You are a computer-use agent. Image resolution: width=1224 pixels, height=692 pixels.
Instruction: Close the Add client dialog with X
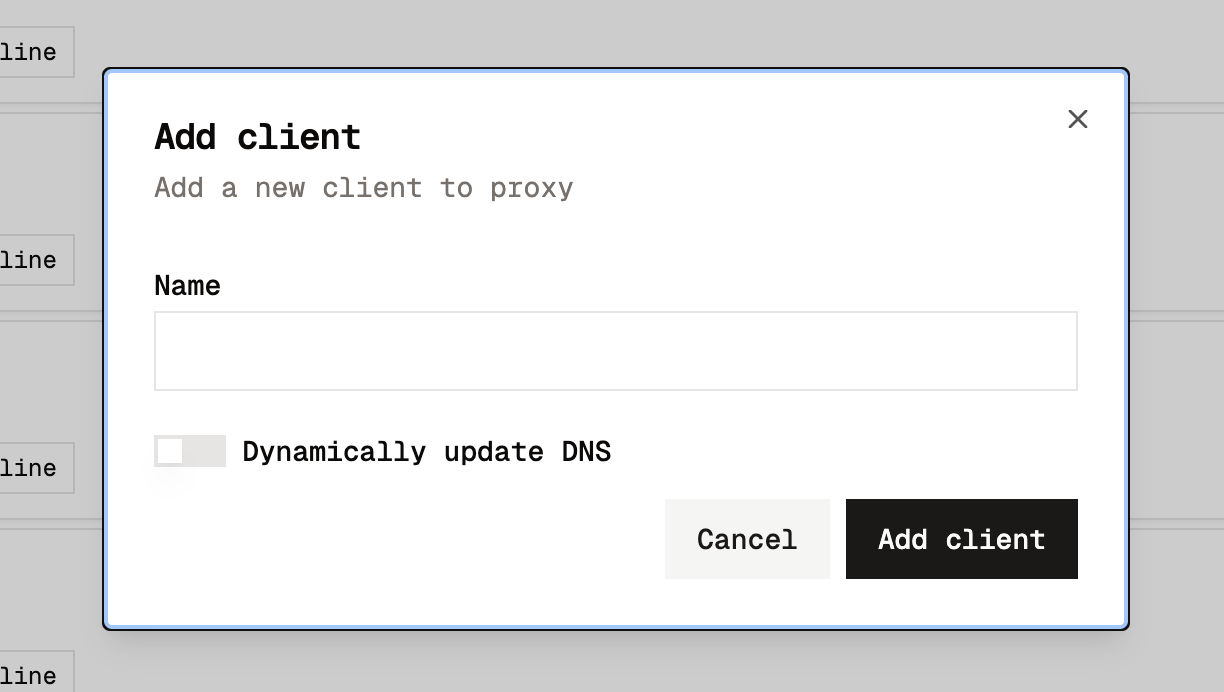[1077, 119]
